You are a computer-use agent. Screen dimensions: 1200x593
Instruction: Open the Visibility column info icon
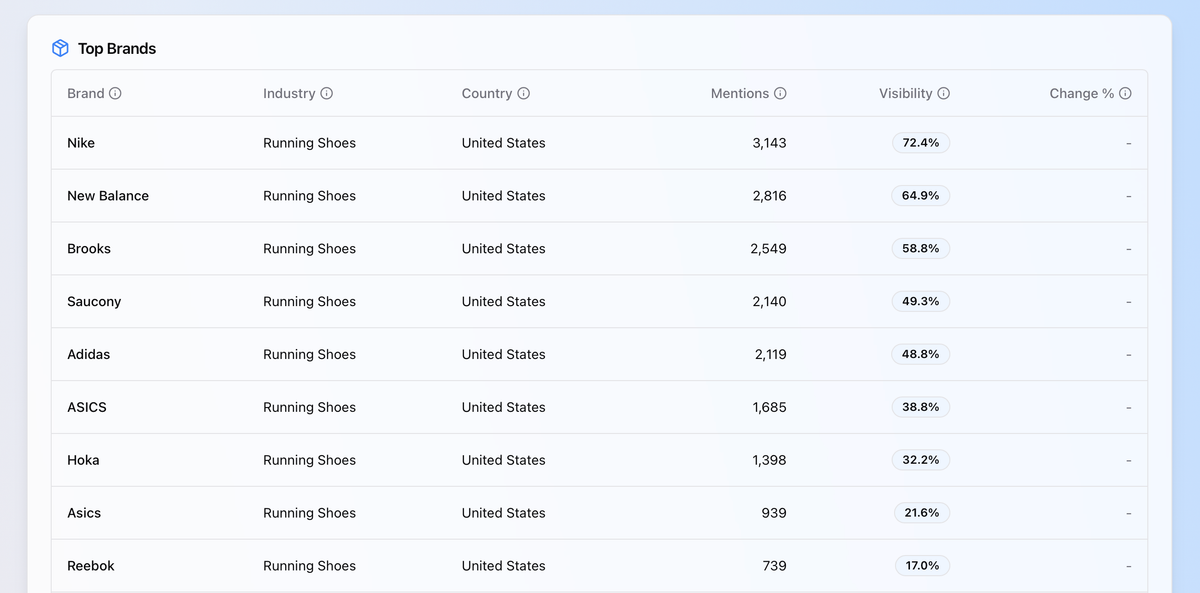point(944,93)
